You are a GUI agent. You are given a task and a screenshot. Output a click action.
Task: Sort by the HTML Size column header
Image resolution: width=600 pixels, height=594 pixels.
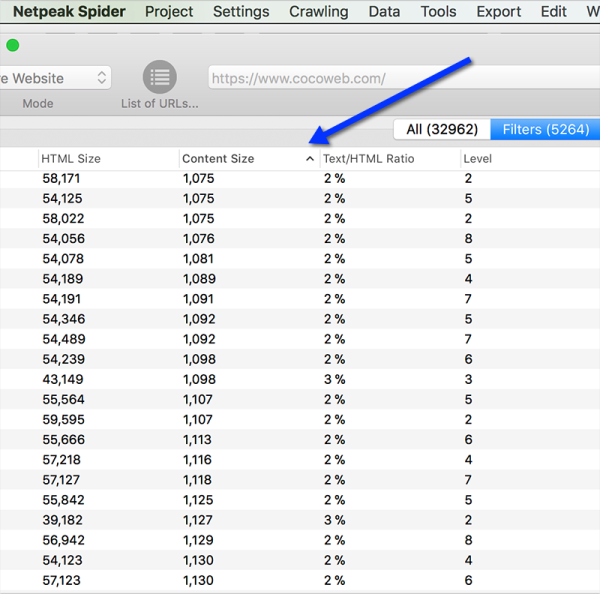pos(71,159)
